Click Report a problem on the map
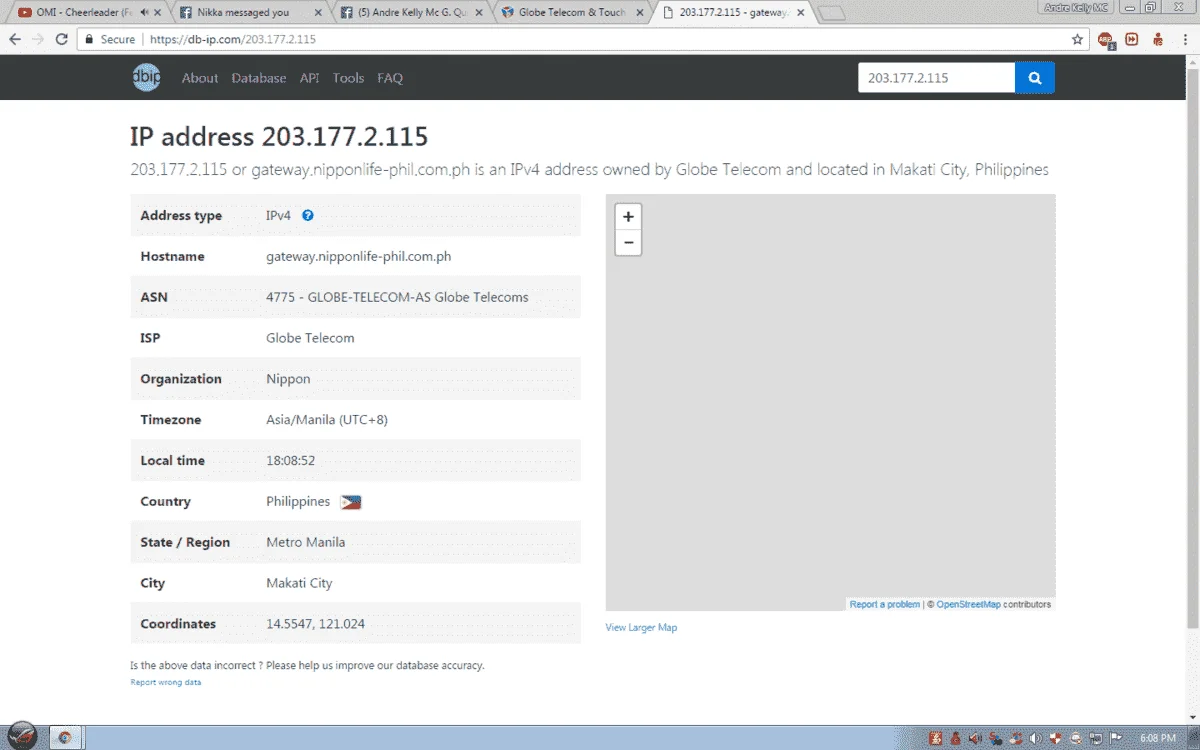Image resolution: width=1200 pixels, height=750 pixels. point(885,604)
